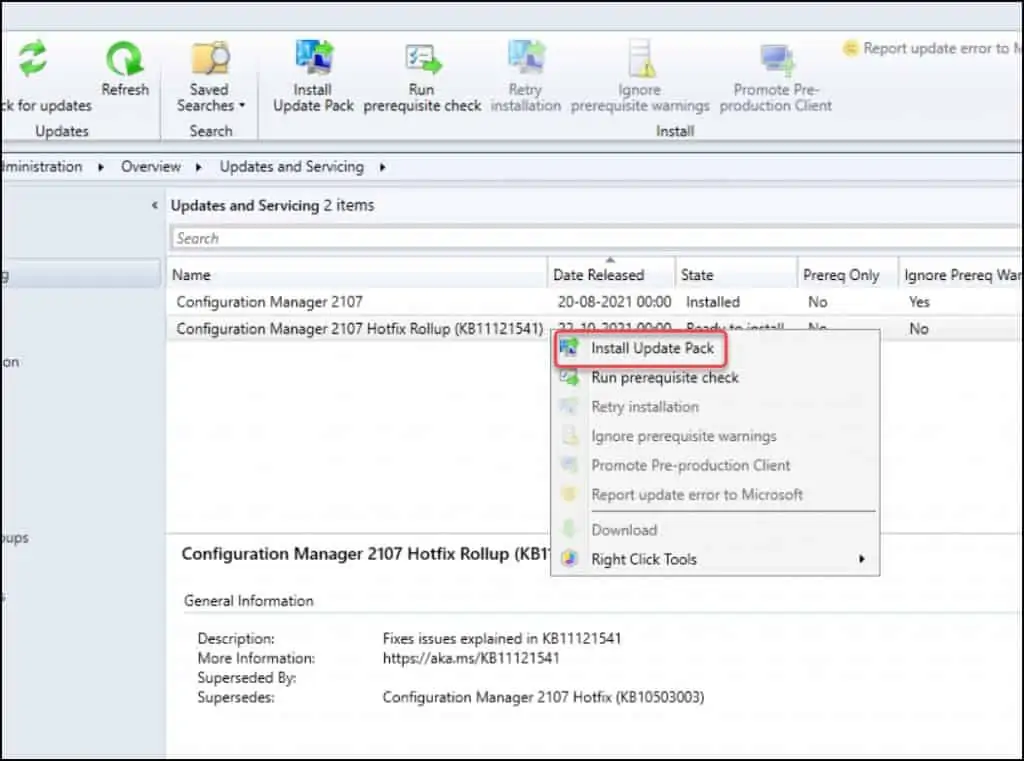Click the Run prerequisite check context menu icon
Screen dimensions: 1024x761
coord(569,377)
